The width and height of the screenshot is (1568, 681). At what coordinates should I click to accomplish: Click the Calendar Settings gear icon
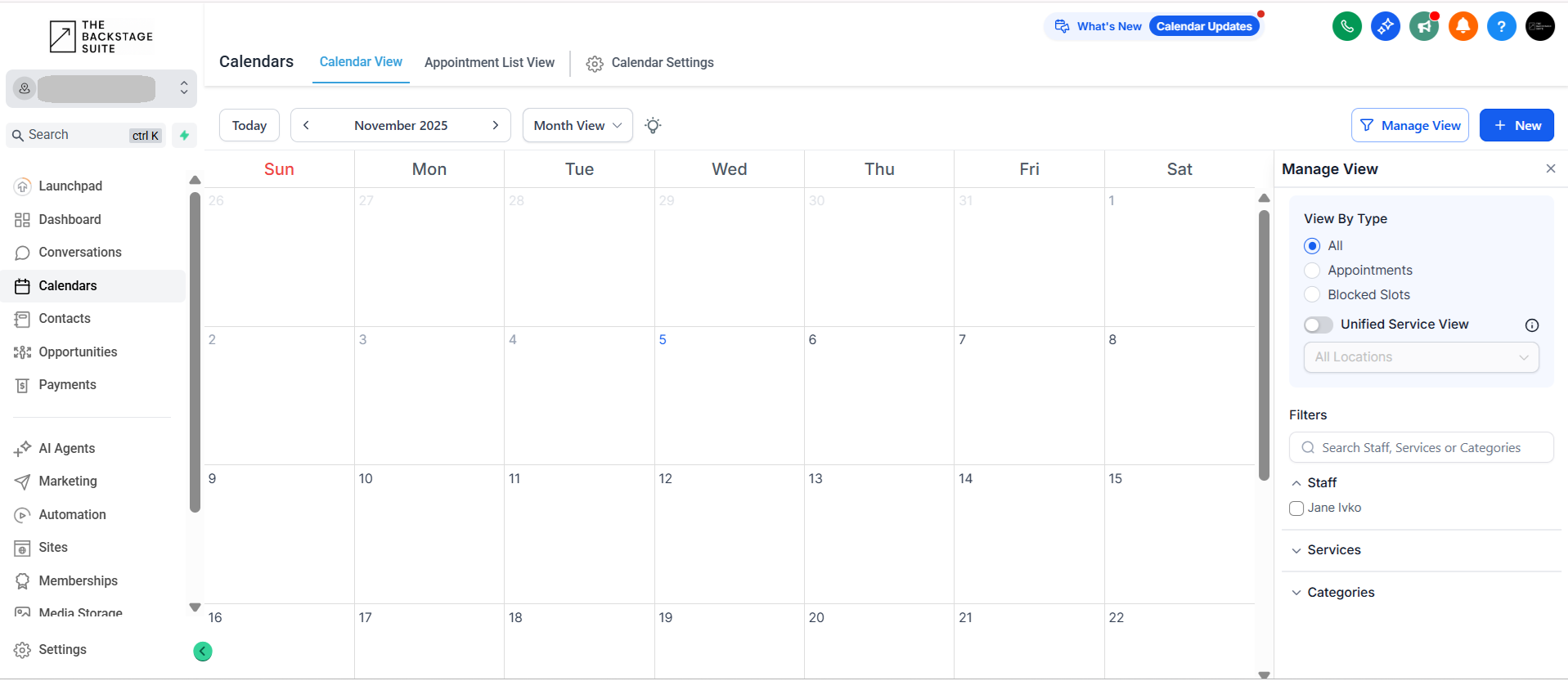(x=595, y=64)
